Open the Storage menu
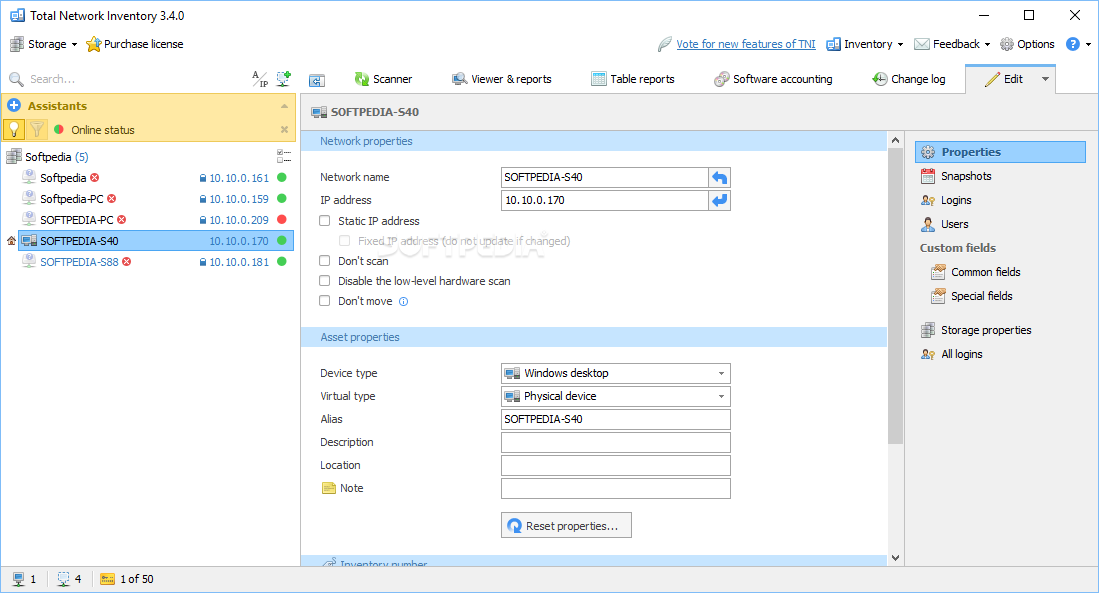 (x=43, y=44)
